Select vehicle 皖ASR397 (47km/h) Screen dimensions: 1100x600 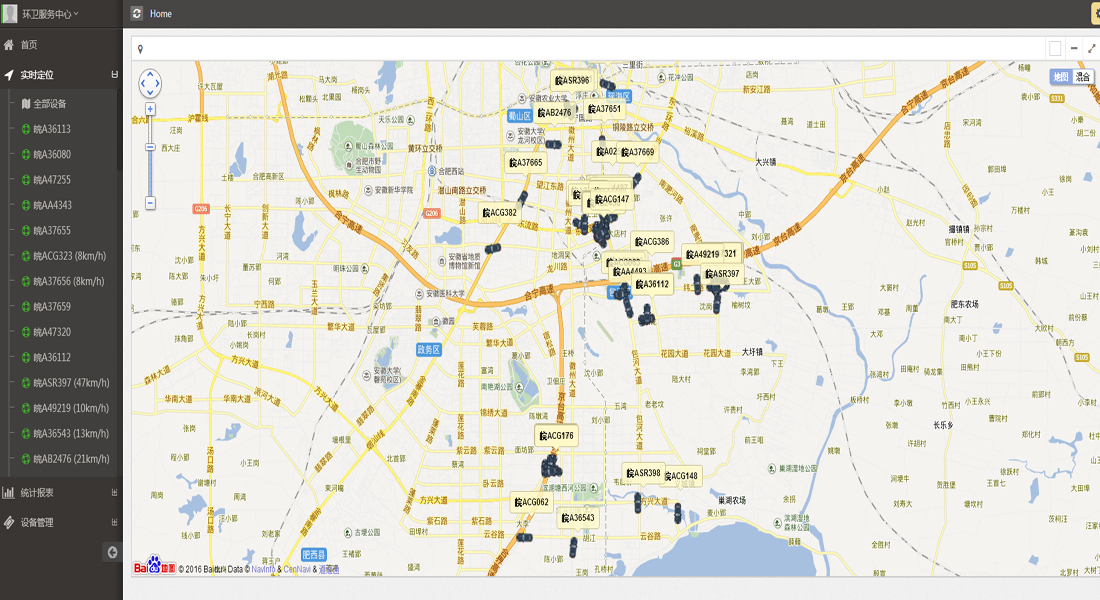point(72,383)
